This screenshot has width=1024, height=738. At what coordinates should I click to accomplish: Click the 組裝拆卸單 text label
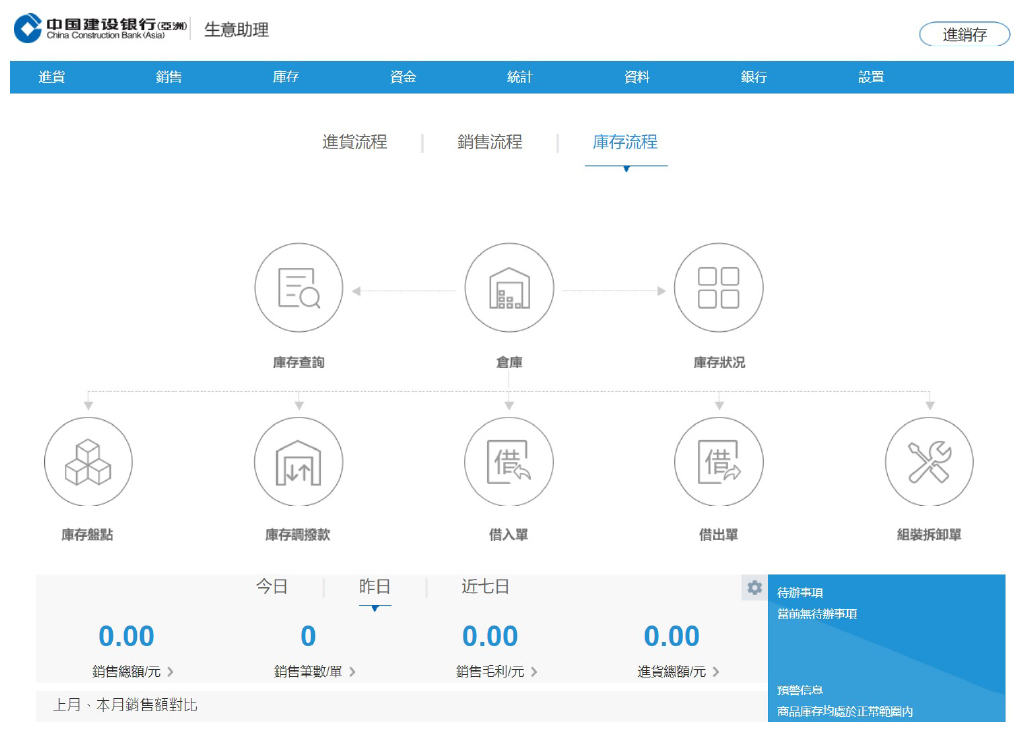(x=929, y=535)
